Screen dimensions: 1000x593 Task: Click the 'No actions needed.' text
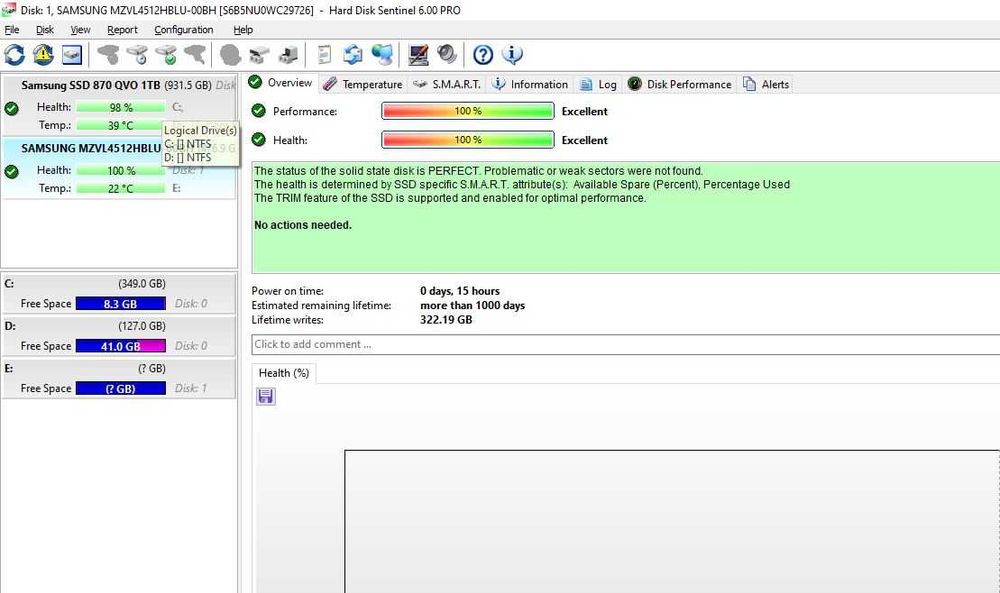303,225
